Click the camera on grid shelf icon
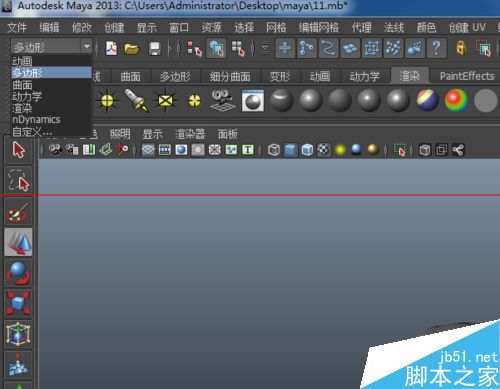The height and width of the screenshot is (389, 500). [x=223, y=100]
